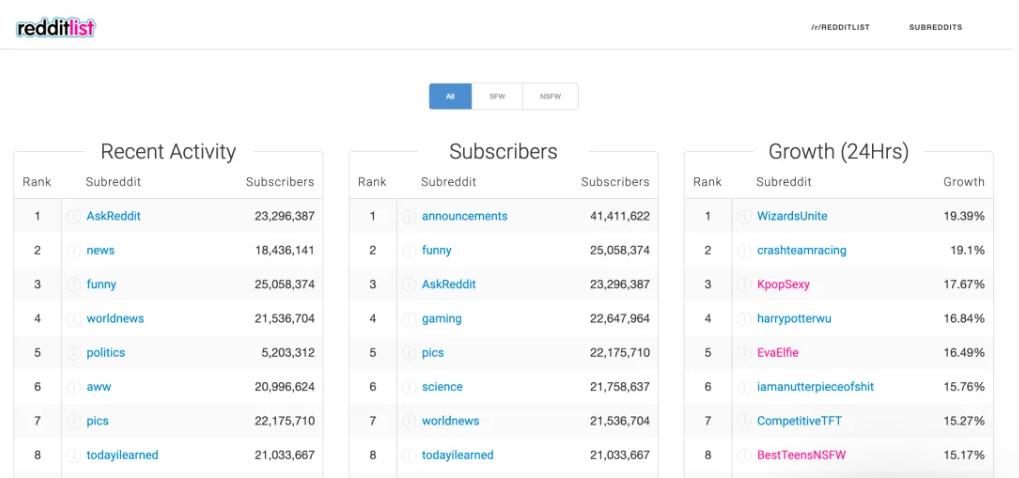
Task: Open info icon beside news subreddit
Action: coord(74,250)
